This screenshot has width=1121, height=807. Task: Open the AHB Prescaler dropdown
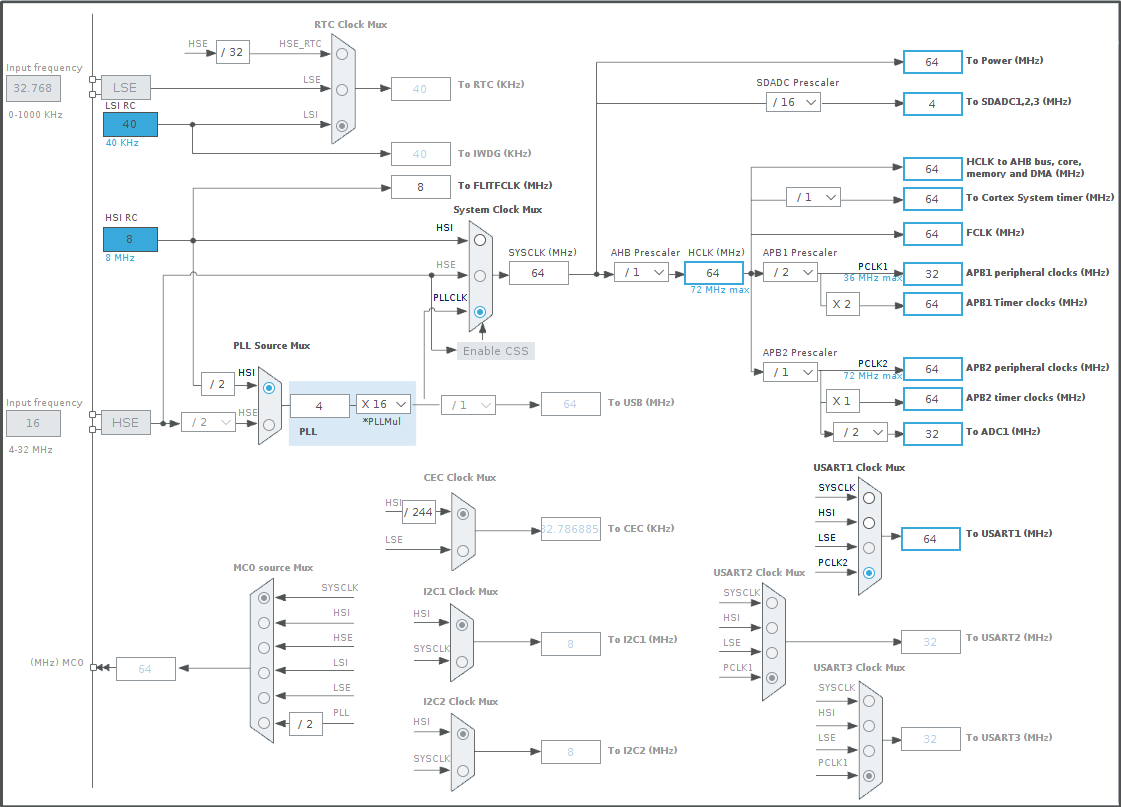point(641,272)
